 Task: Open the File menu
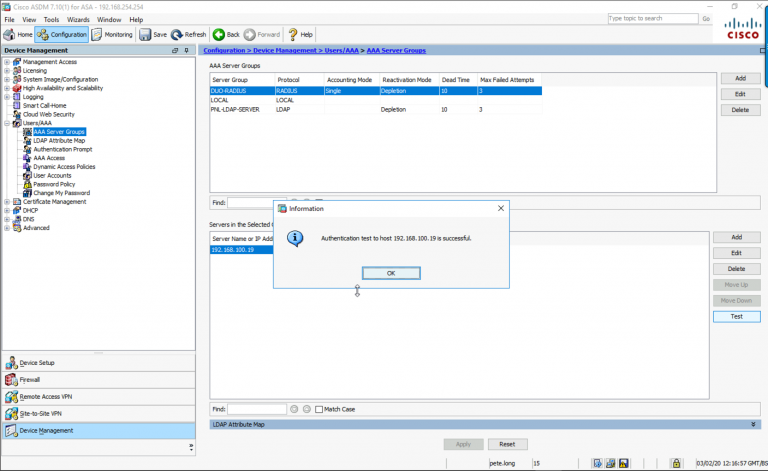coord(9,20)
